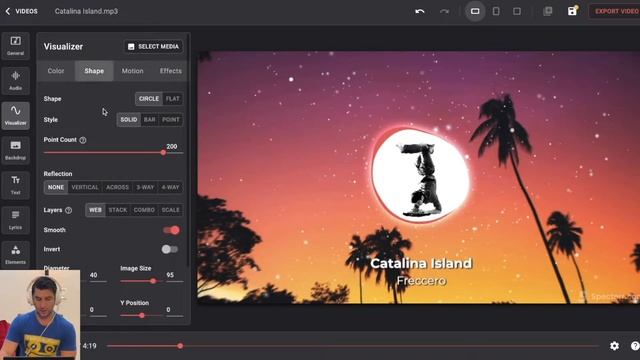Screen dimensions: 640x360
Task: Set layers mode to Stack
Action: [118, 210]
